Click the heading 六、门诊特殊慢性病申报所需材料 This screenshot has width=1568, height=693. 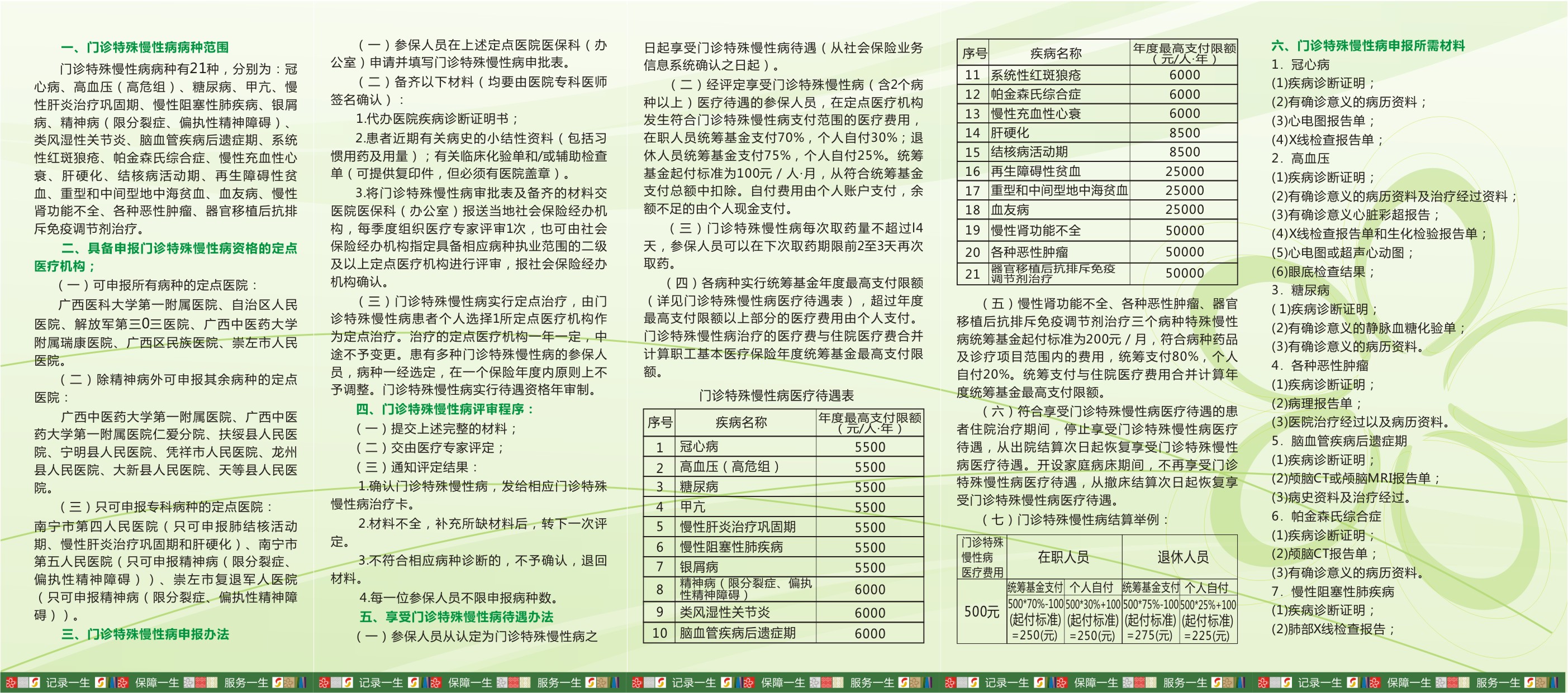pos(1367,46)
